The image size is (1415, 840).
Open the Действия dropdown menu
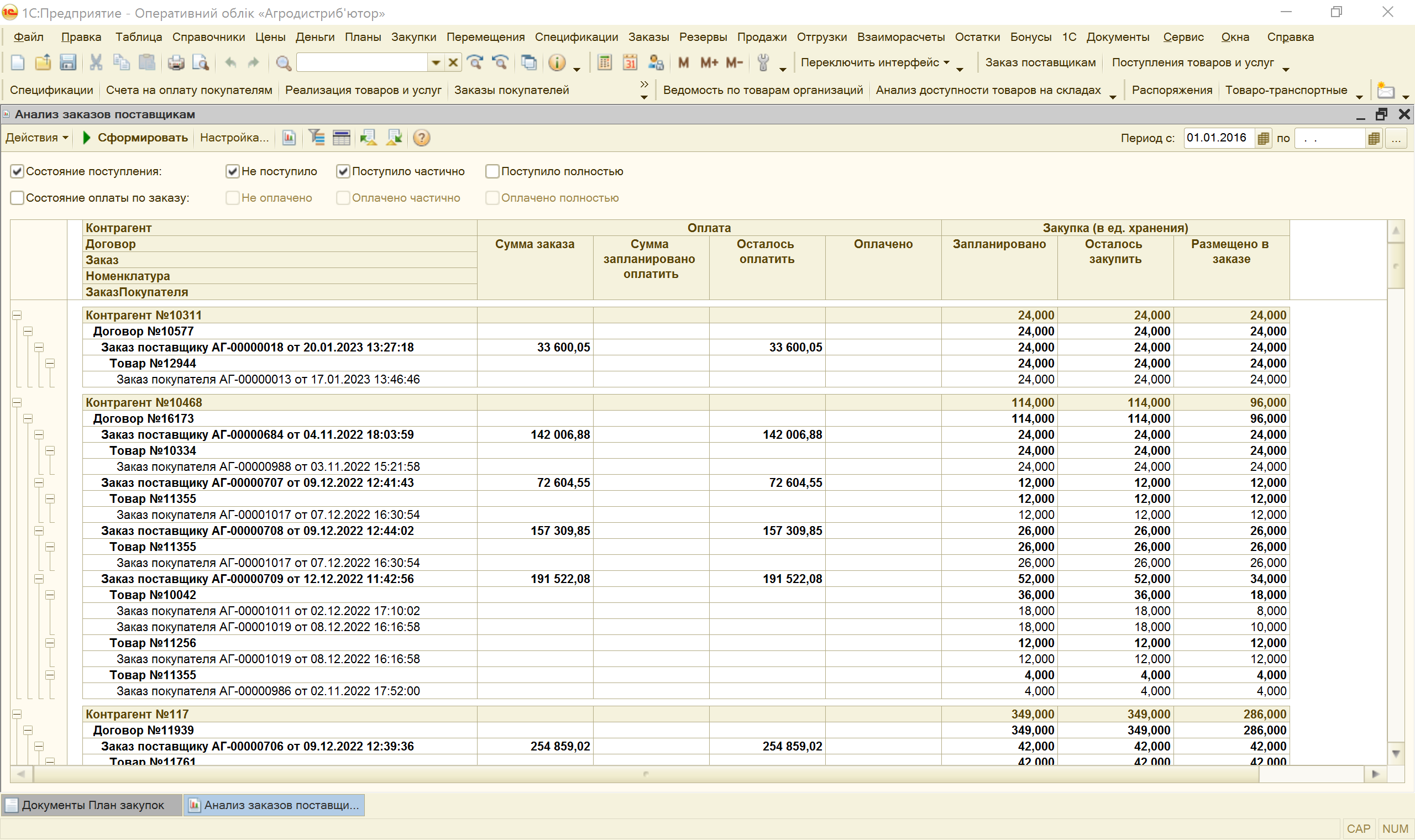point(37,138)
